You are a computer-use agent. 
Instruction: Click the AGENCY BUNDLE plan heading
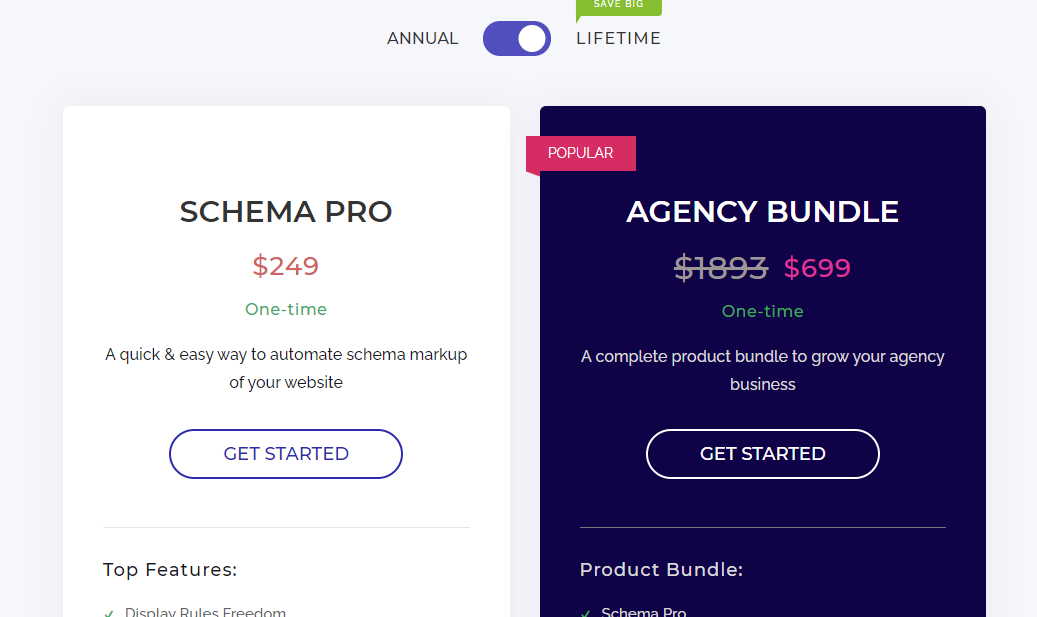point(762,212)
